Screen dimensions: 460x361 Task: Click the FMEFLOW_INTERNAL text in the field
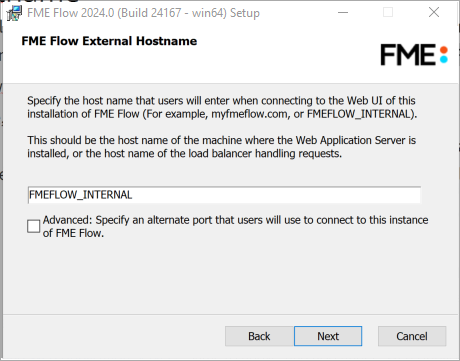81,195
